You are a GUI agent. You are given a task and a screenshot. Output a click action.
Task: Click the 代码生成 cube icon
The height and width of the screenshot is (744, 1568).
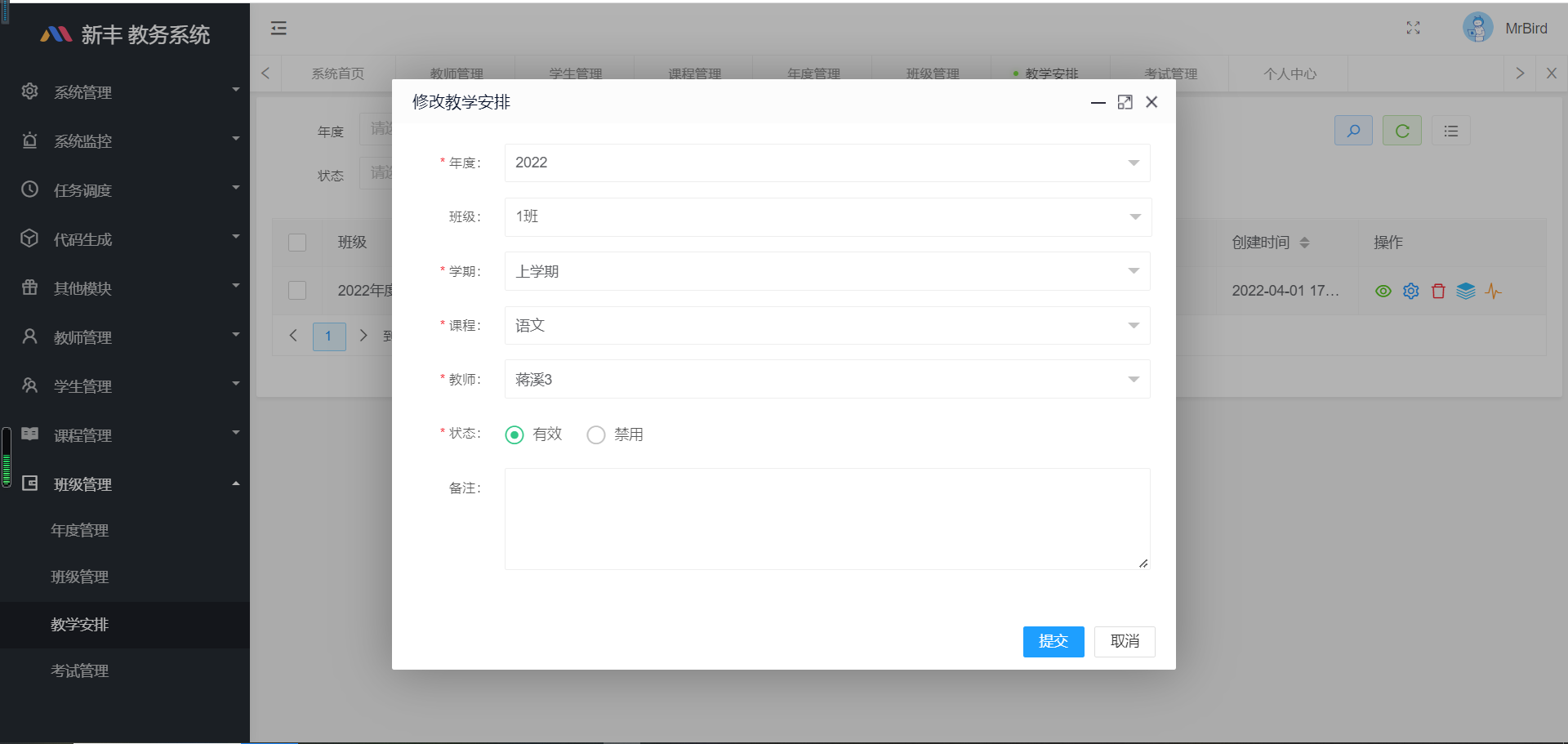29,238
